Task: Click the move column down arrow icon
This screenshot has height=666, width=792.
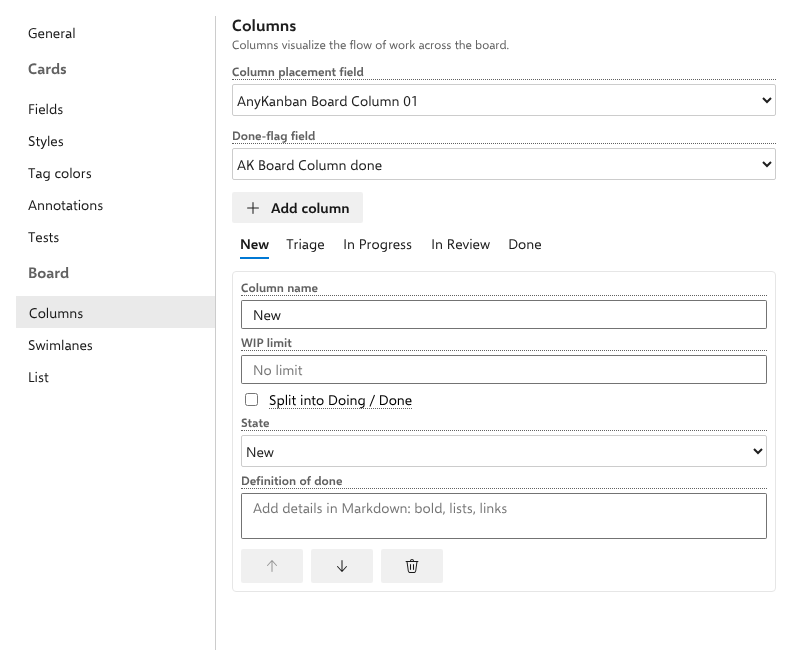Action: pyautogui.click(x=342, y=566)
